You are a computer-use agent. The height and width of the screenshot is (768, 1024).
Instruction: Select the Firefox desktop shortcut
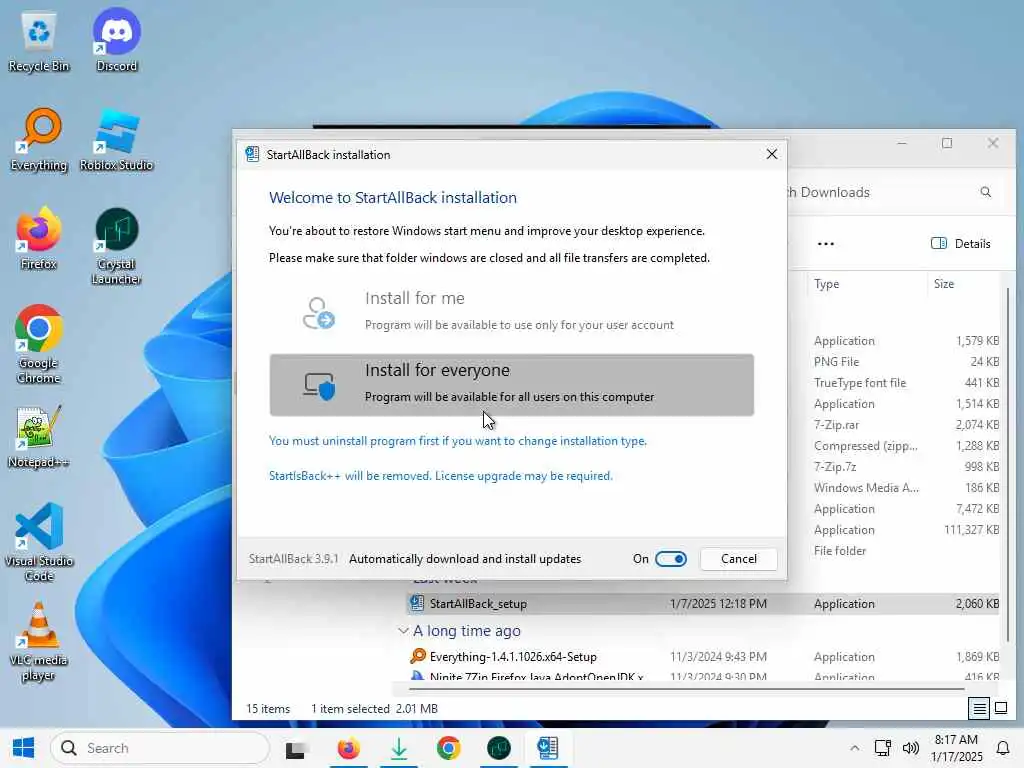(x=39, y=239)
